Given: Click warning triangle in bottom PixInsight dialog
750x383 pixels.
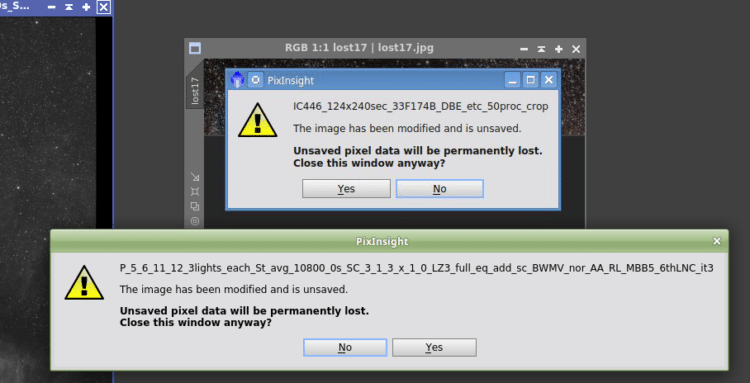Looking at the screenshot, I should pyautogui.click(x=84, y=283).
